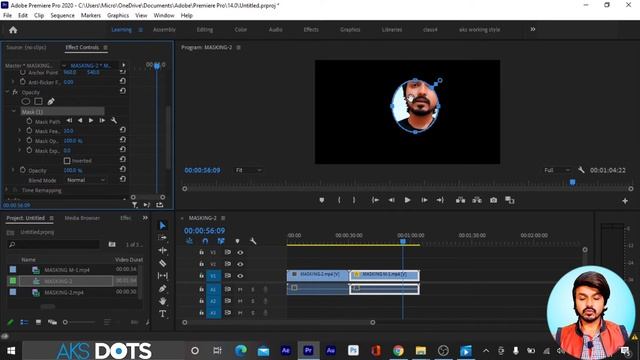Viewport: 640px width, 360px height.
Task: Select the Hand tool
Action: point(162,301)
